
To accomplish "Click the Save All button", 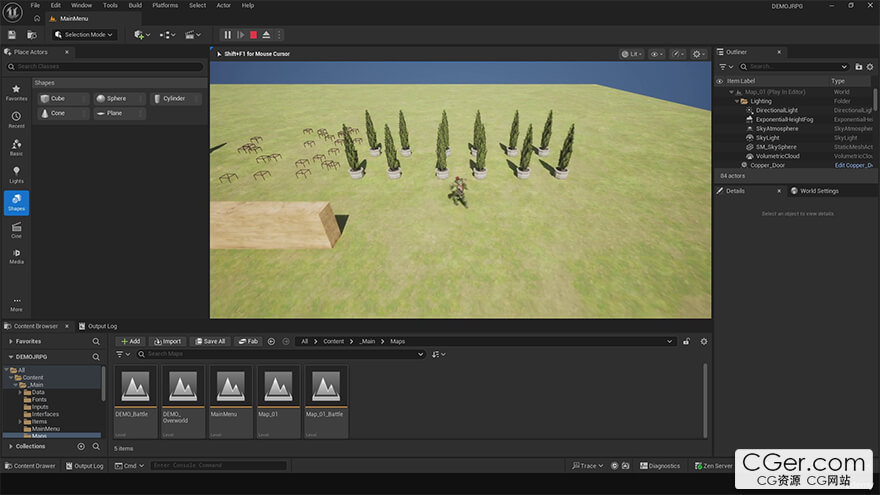I will tap(210, 341).
